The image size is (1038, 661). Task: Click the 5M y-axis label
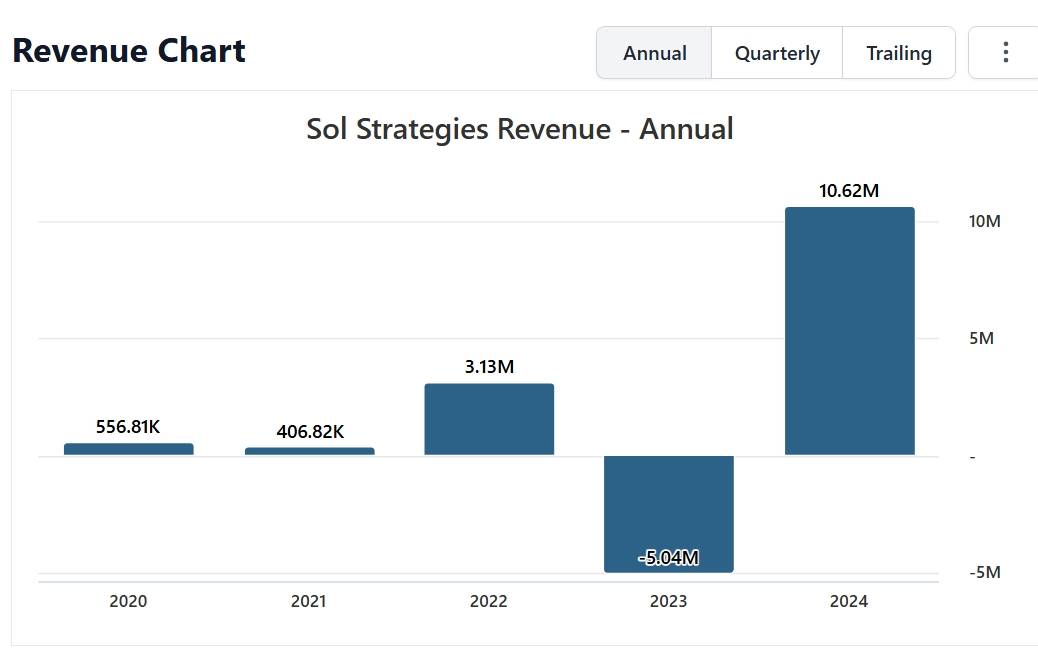click(x=982, y=339)
